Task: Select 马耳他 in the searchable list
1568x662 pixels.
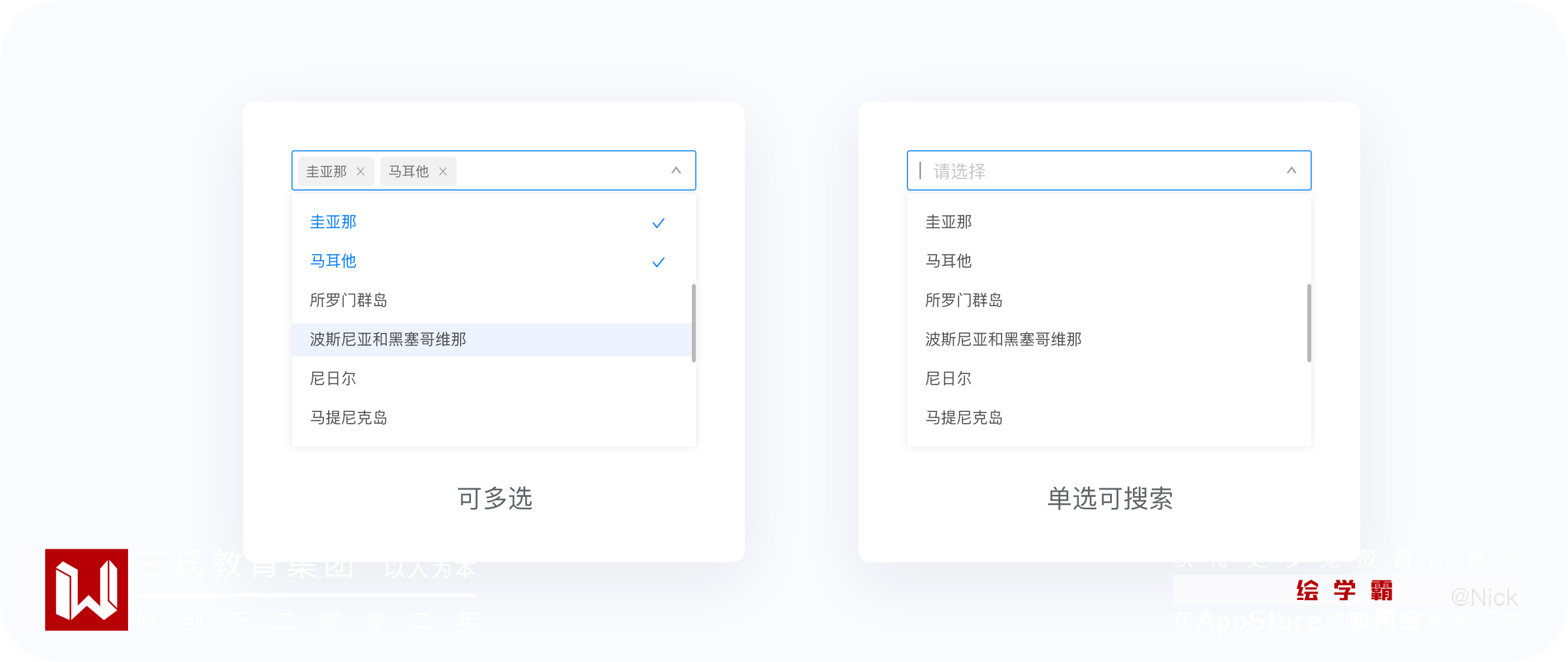Action: pyautogui.click(x=1107, y=261)
